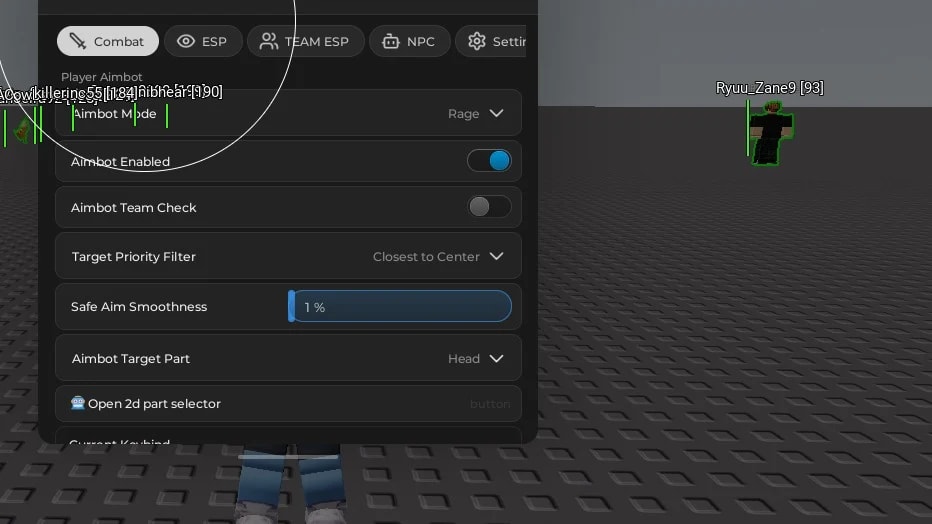
Task: Open the NPC tab
Action: (410, 41)
